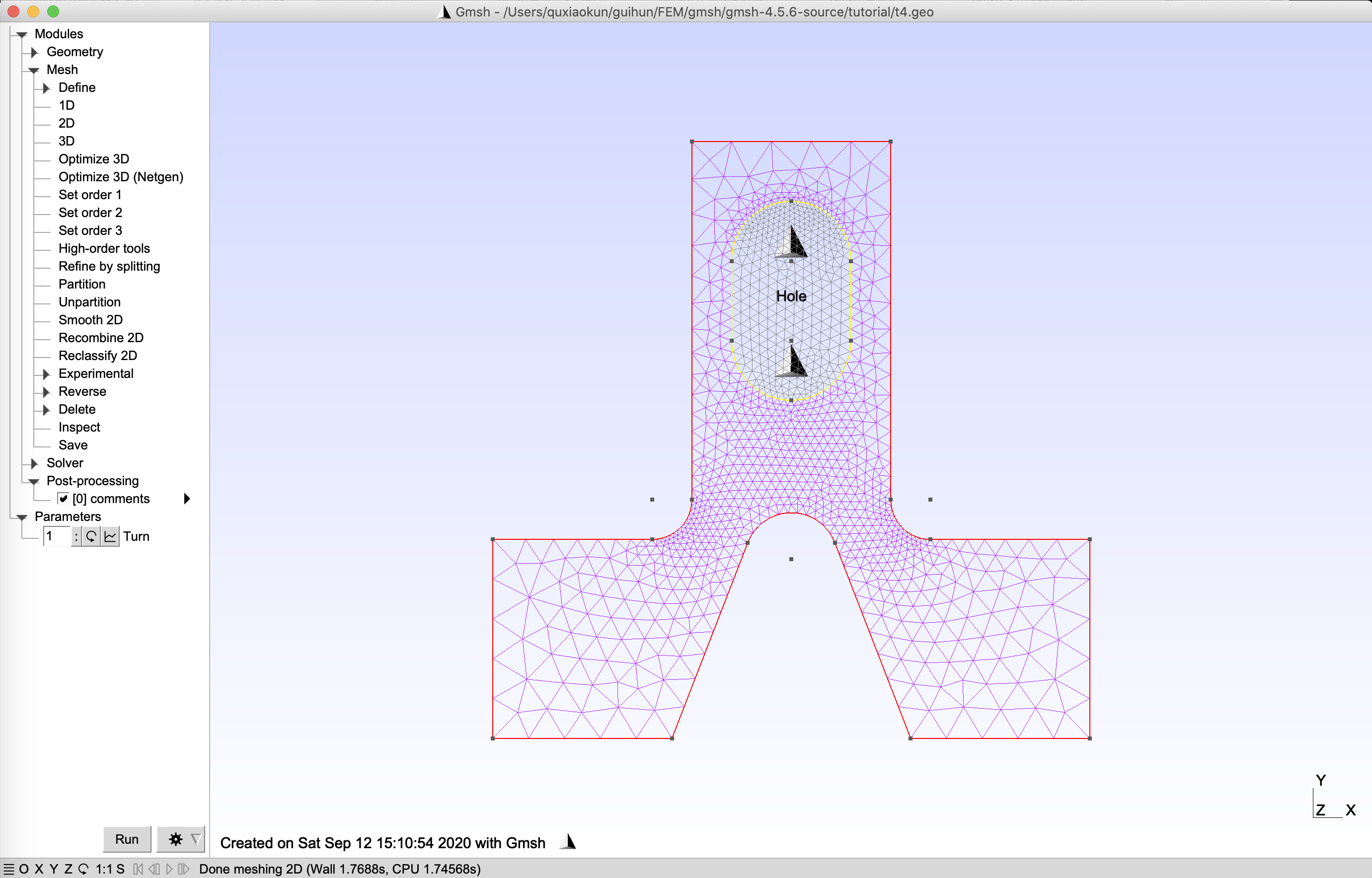This screenshot has height=878, width=1372.
Task: Toggle the O button in status bar
Action: point(24,869)
